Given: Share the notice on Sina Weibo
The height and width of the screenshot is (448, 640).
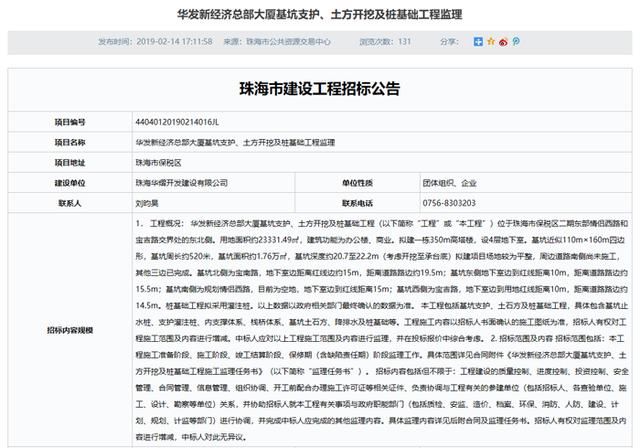Looking at the screenshot, I should 503,42.
